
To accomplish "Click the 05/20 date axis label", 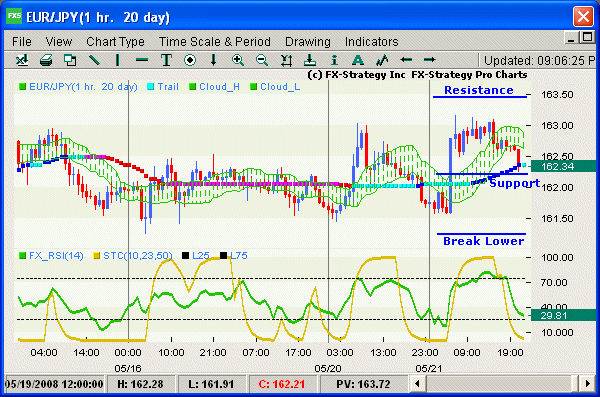I will point(328,368).
